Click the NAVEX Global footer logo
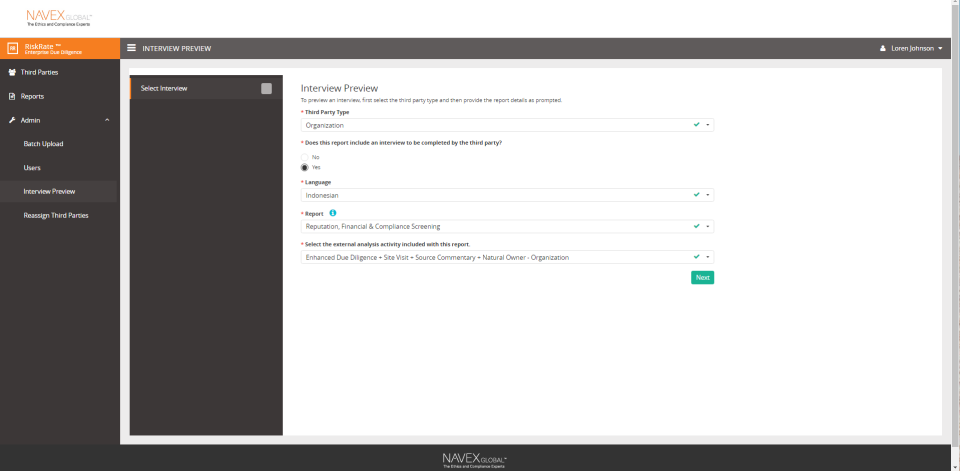This screenshot has height=471, width=960. click(x=474, y=461)
